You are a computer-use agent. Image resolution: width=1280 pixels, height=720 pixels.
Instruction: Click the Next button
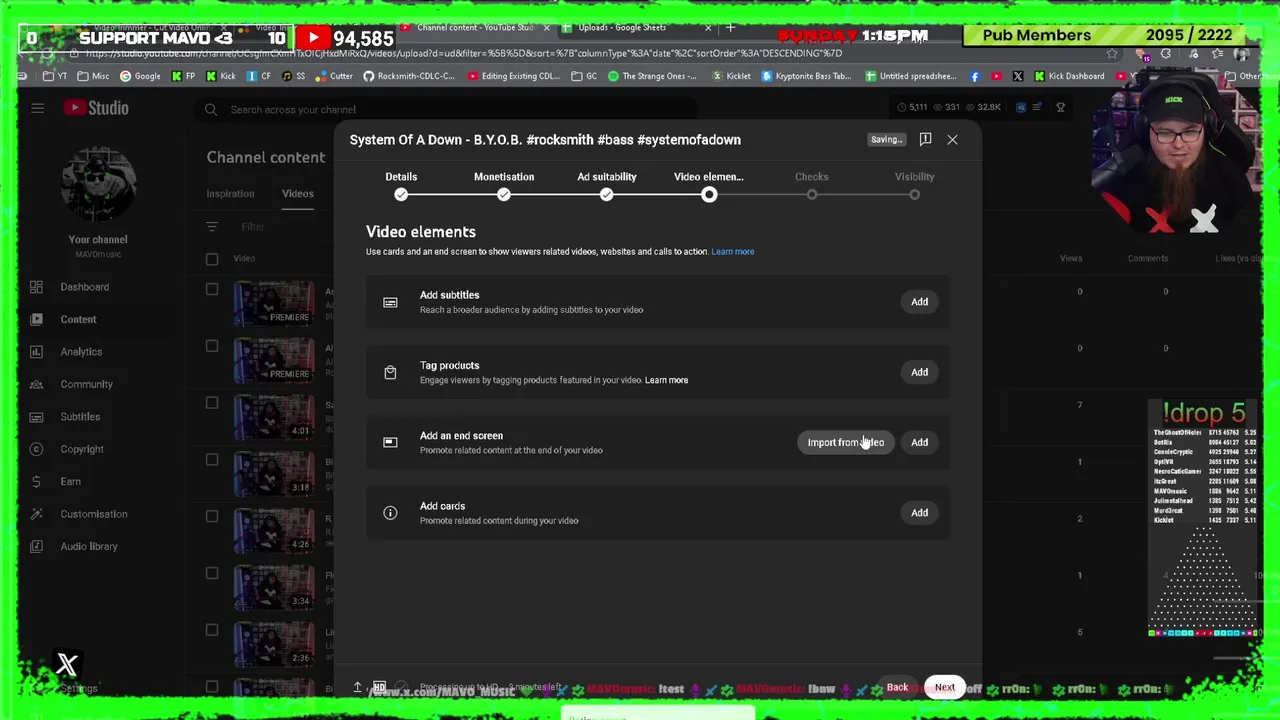[x=945, y=687]
